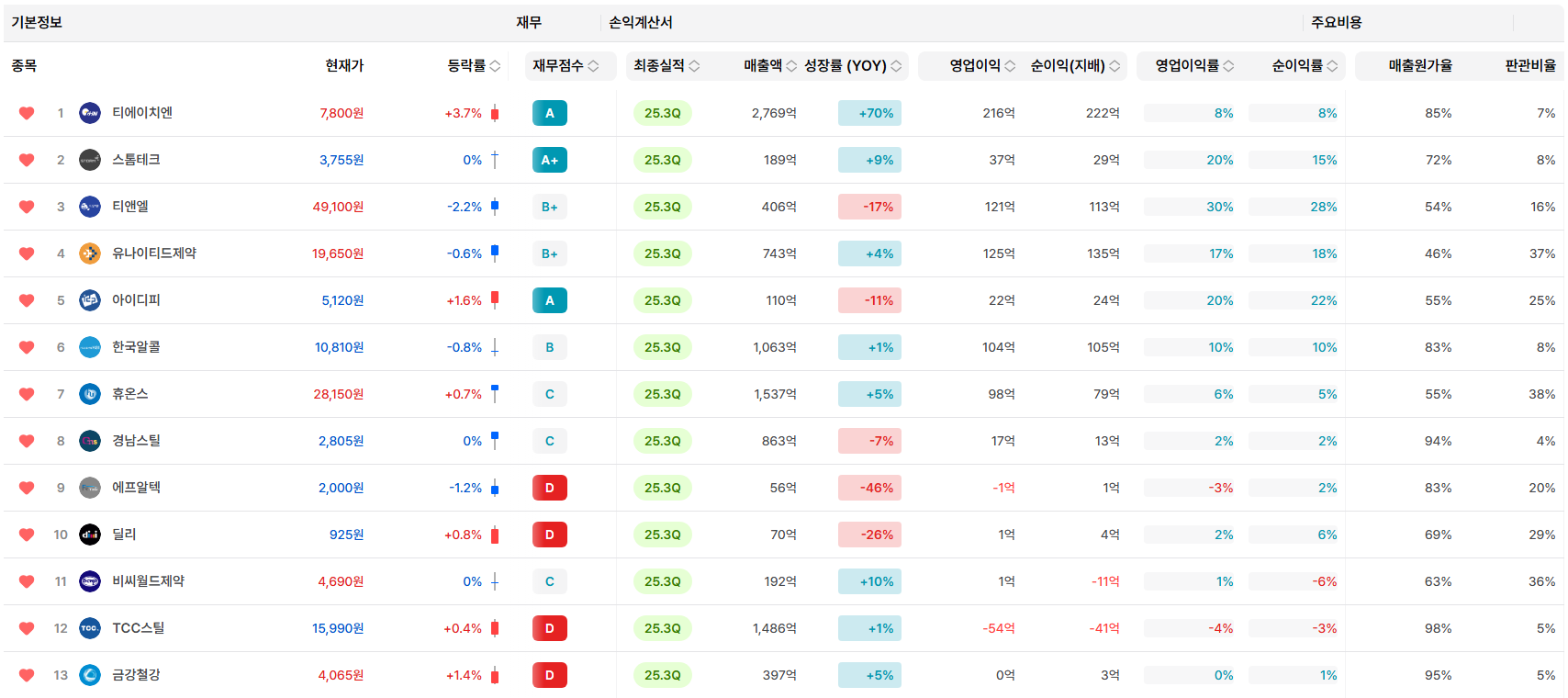Viewport: 1568px width, 698px height.
Task: Click the 금강철강 company logo icon
Action: coord(90,675)
